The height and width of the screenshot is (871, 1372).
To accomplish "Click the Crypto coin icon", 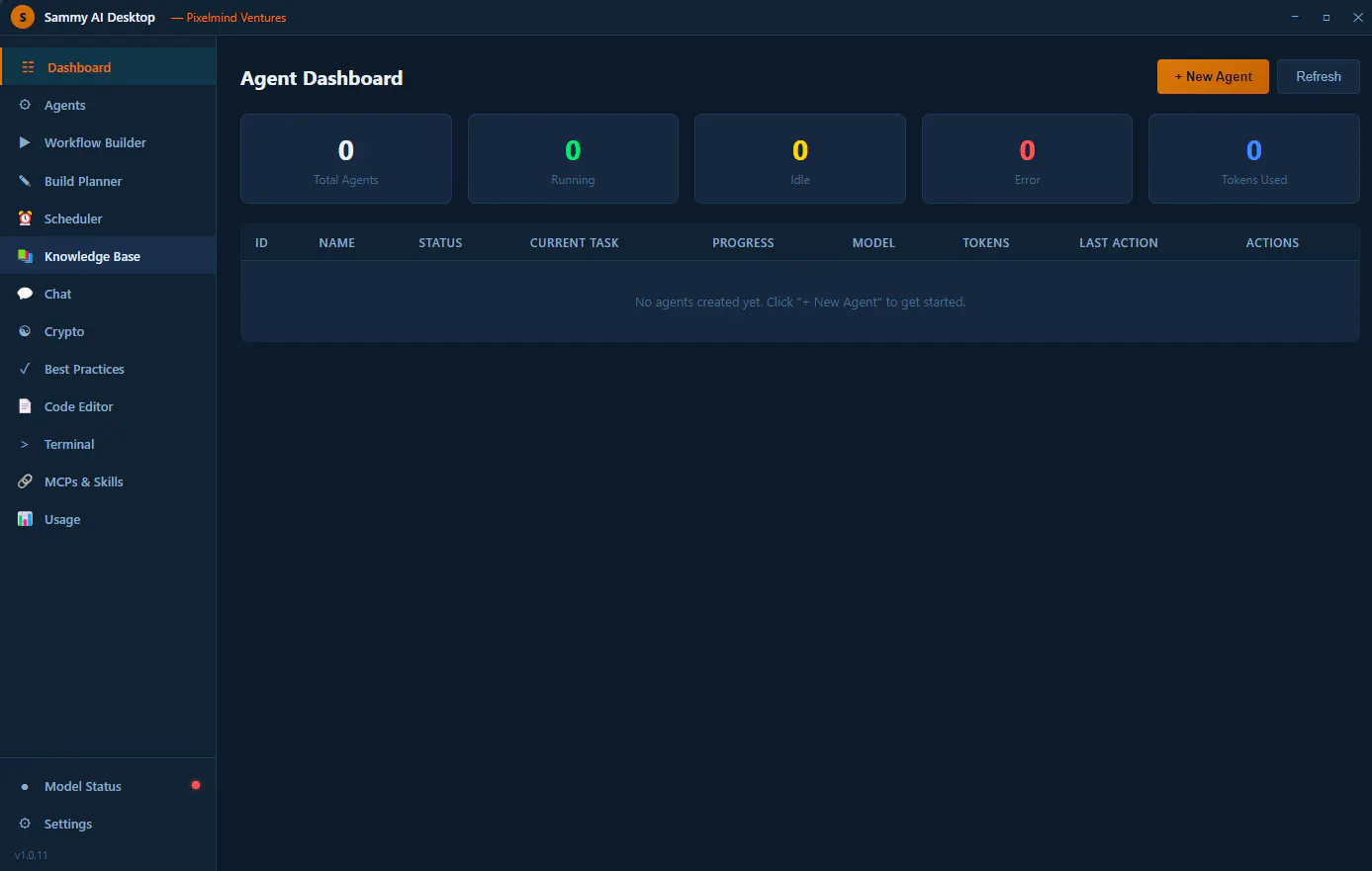I will tap(25, 331).
